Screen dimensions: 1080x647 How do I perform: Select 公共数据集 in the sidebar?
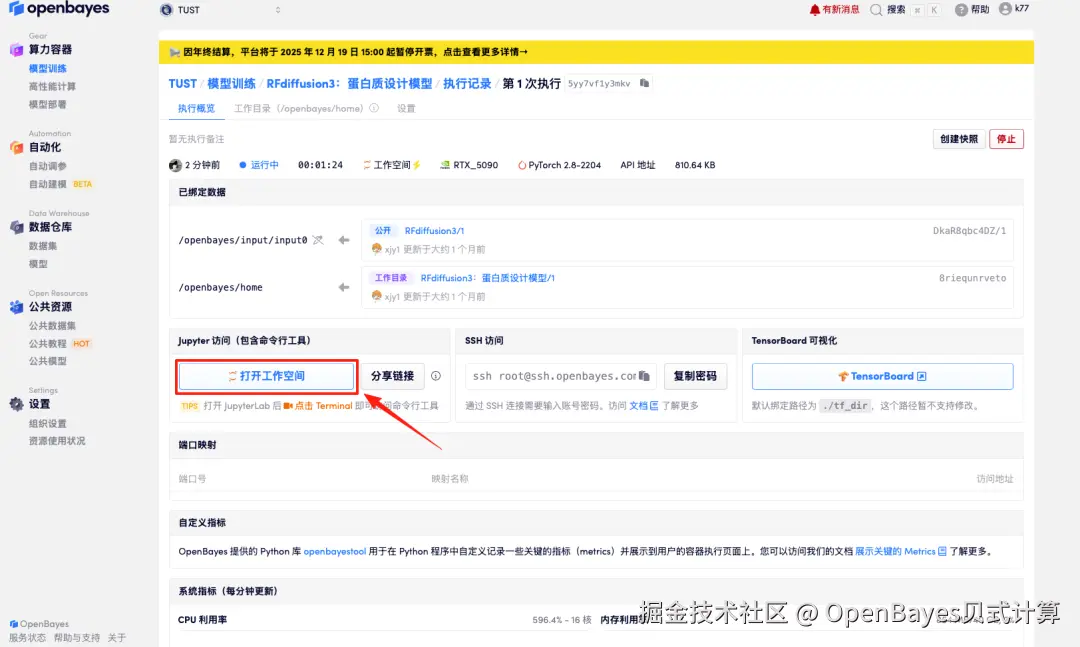tap(52, 326)
